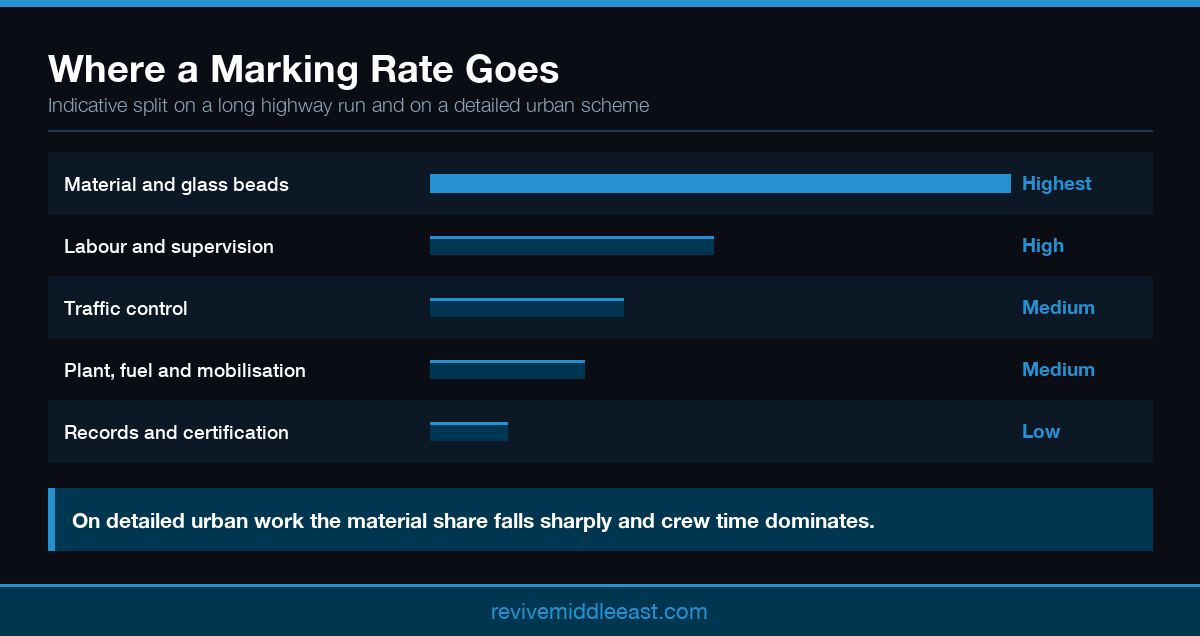Image resolution: width=1200 pixels, height=636 pixels.
Task: Open the revivemiddleeast.com link
Action: 599,611
